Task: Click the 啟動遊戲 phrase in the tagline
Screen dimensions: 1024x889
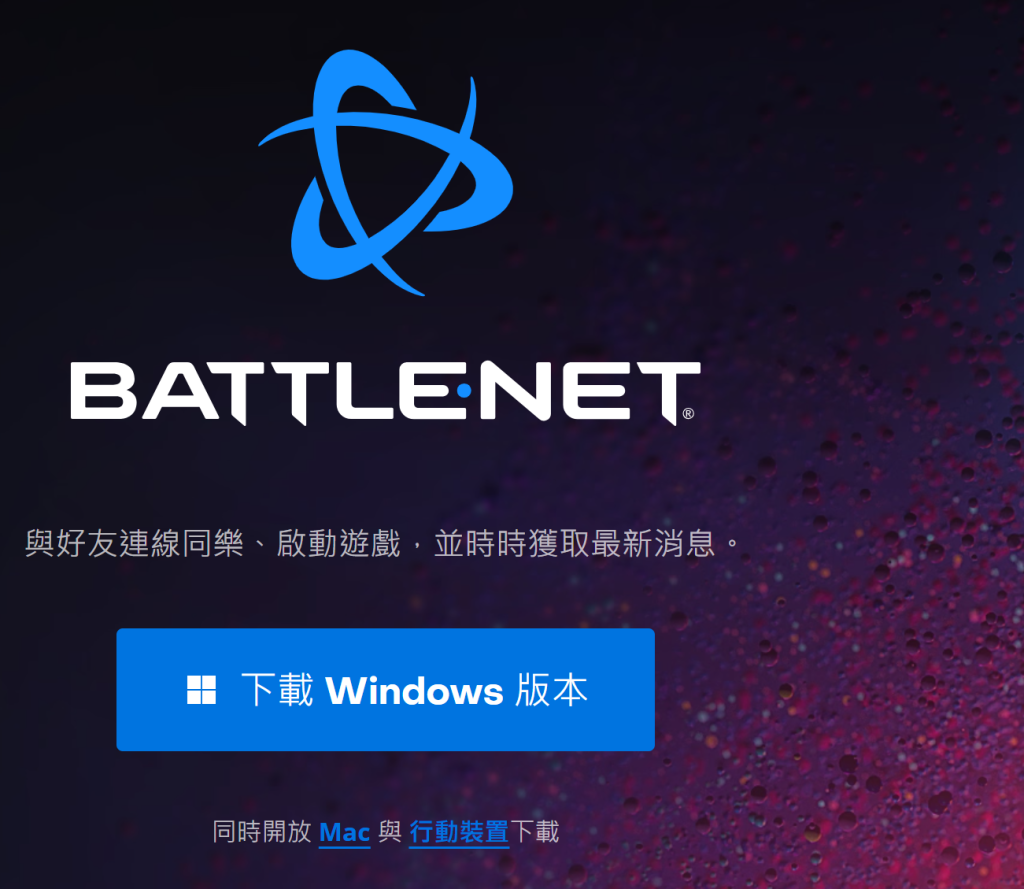Action: click(x=338, y=543)
